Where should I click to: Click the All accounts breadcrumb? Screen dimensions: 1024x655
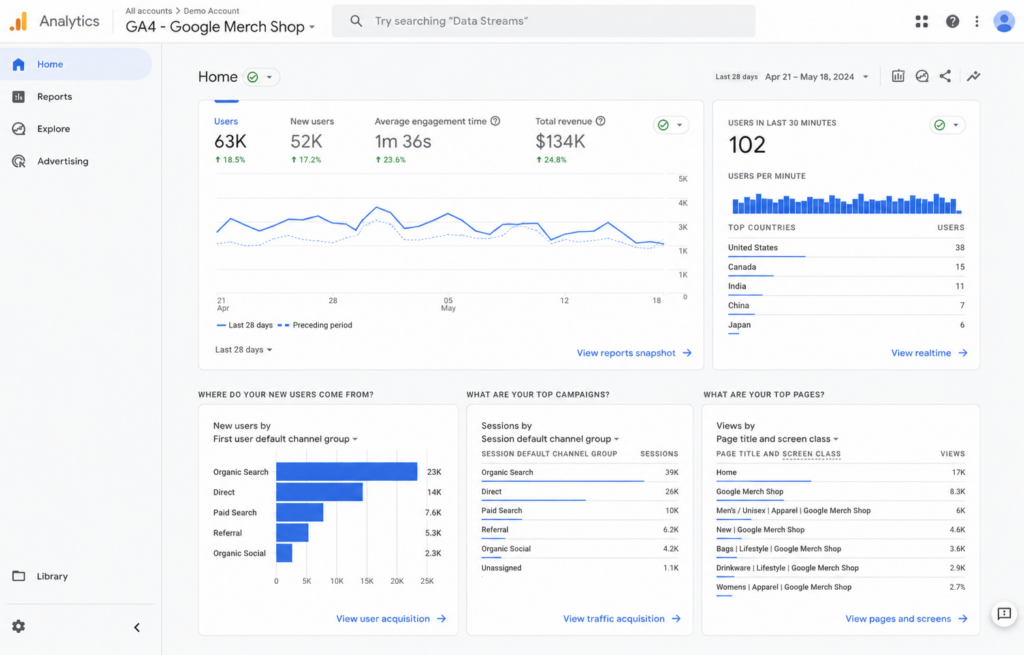(149, 11)
